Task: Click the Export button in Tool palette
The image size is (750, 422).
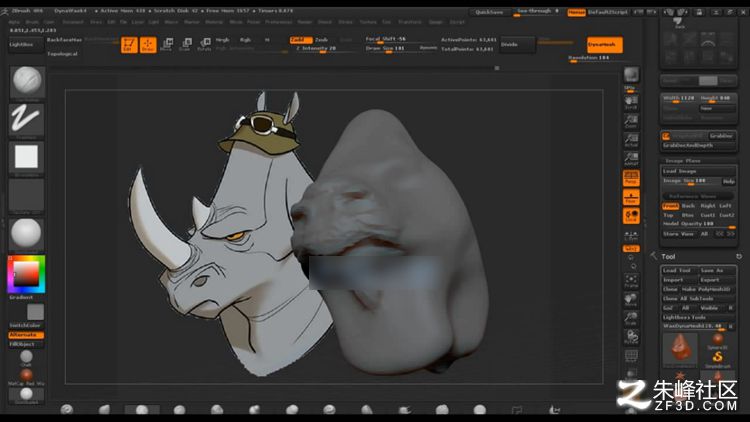Action: [717, 280]
